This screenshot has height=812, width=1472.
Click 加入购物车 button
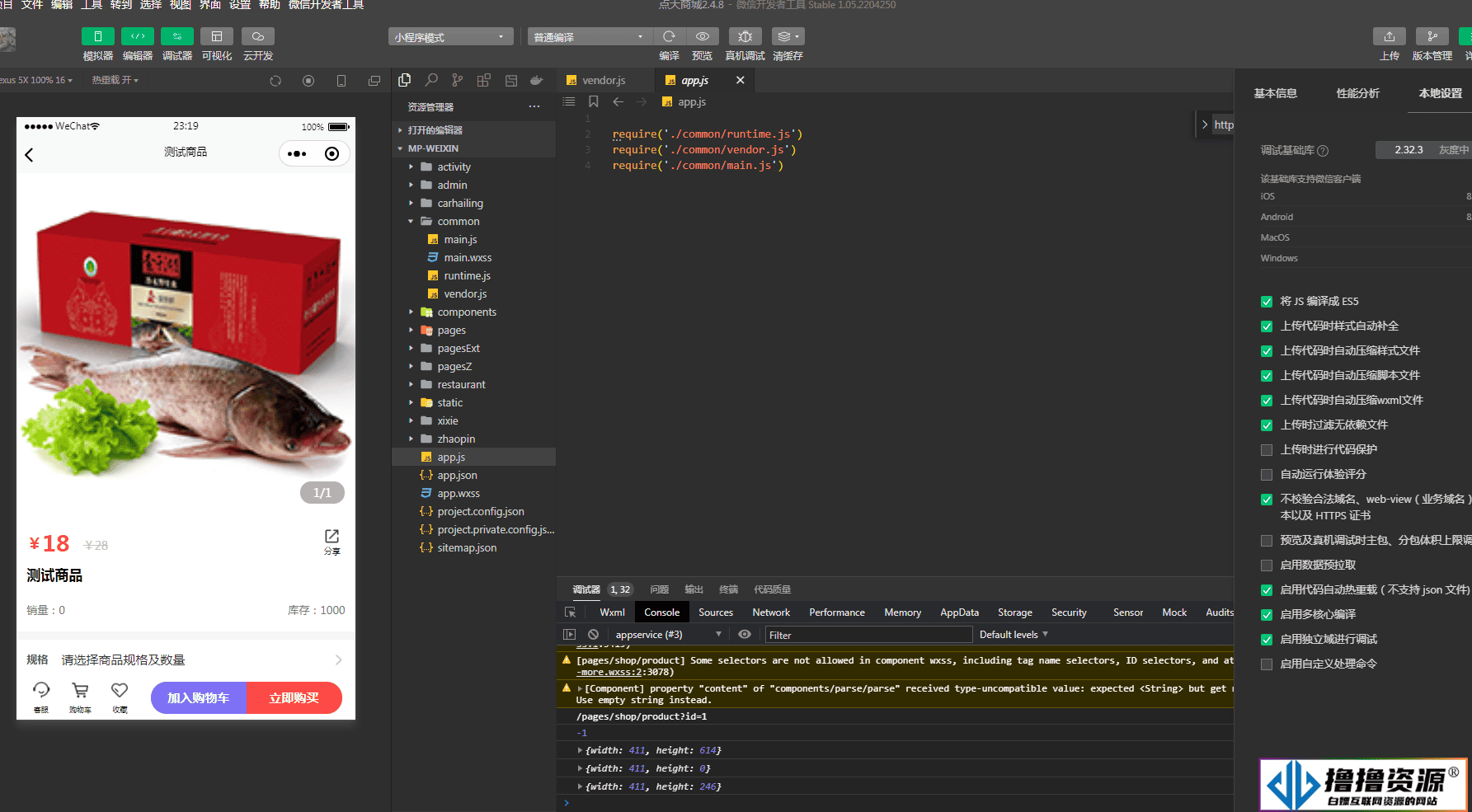198,697
